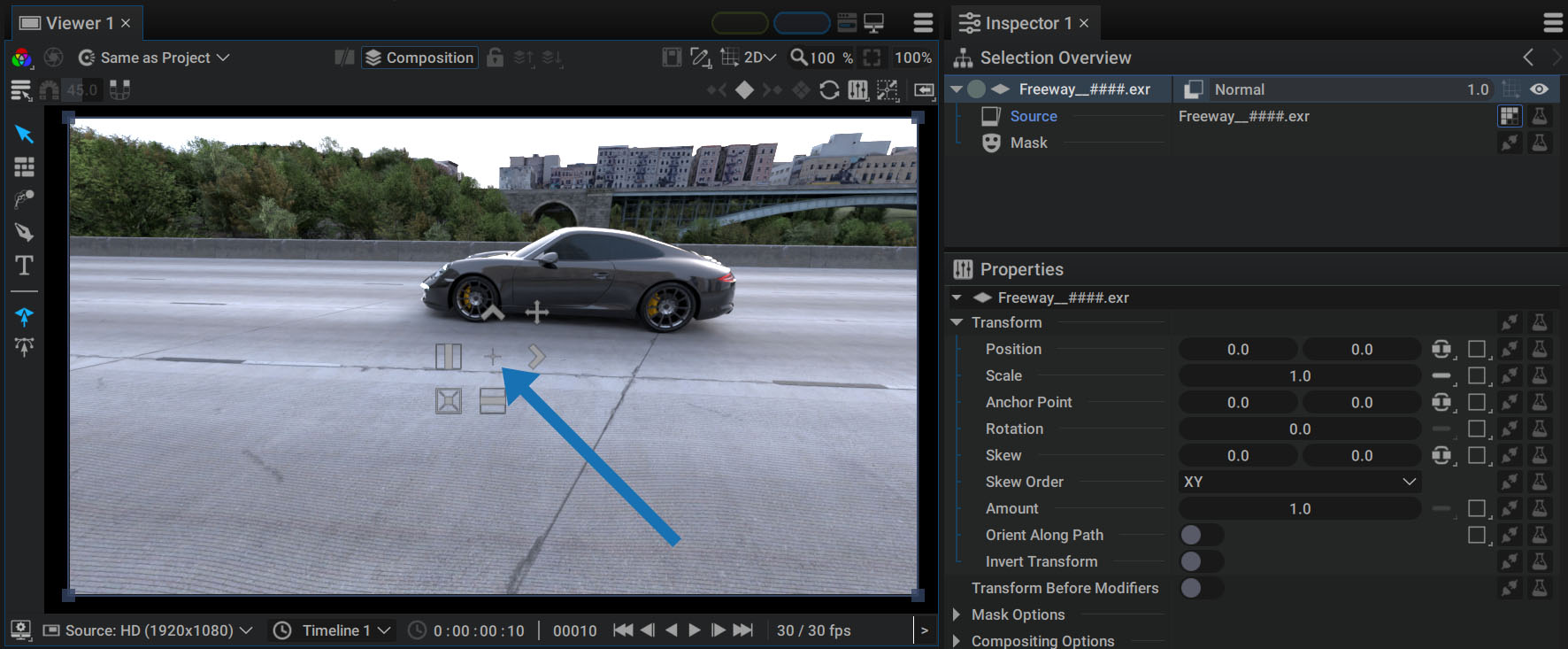The image size is (1568, 649).
Task: Toggle Invert Transform switch
Action: pyautogui.click(x=1202, y=561)
